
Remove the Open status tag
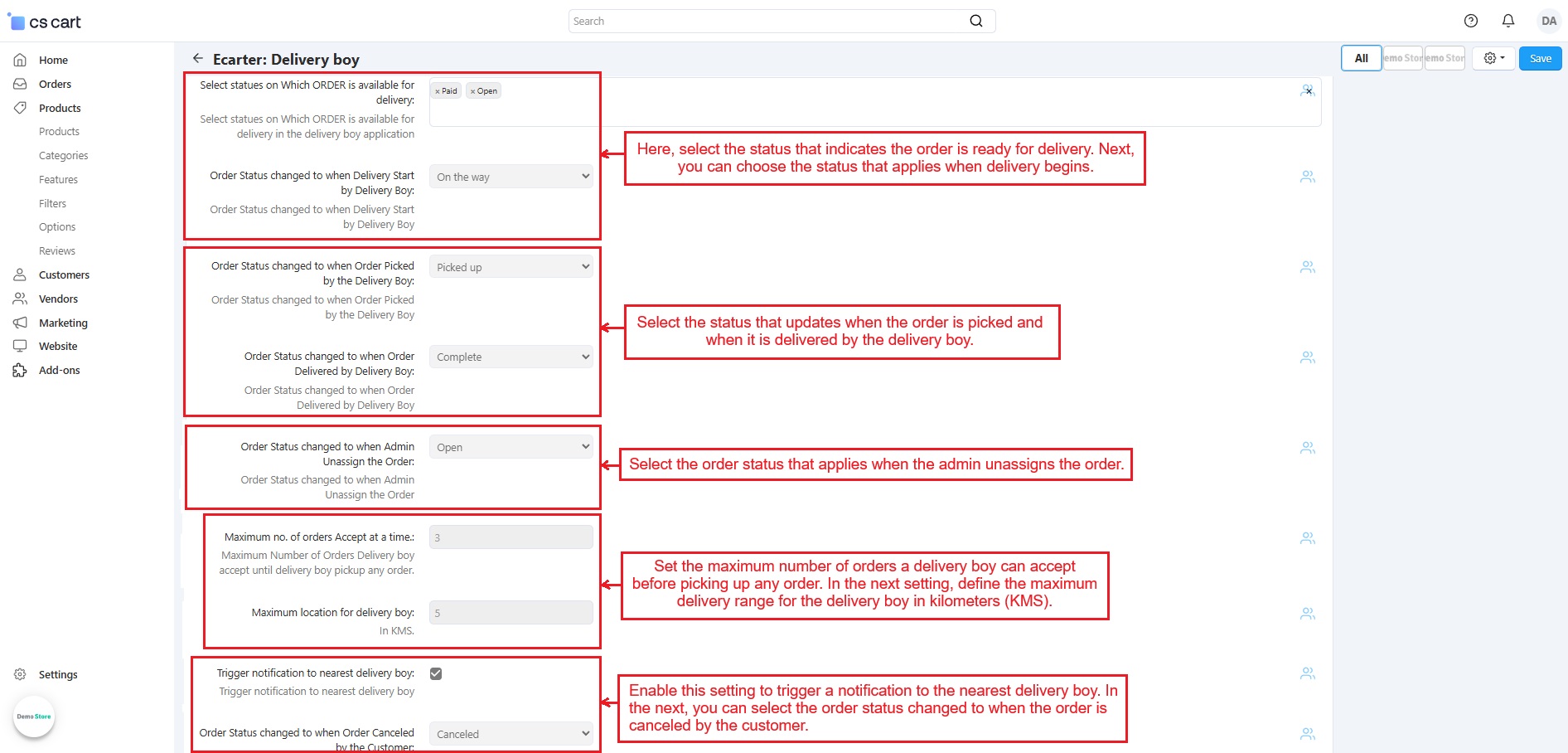(x=472, y=91)
